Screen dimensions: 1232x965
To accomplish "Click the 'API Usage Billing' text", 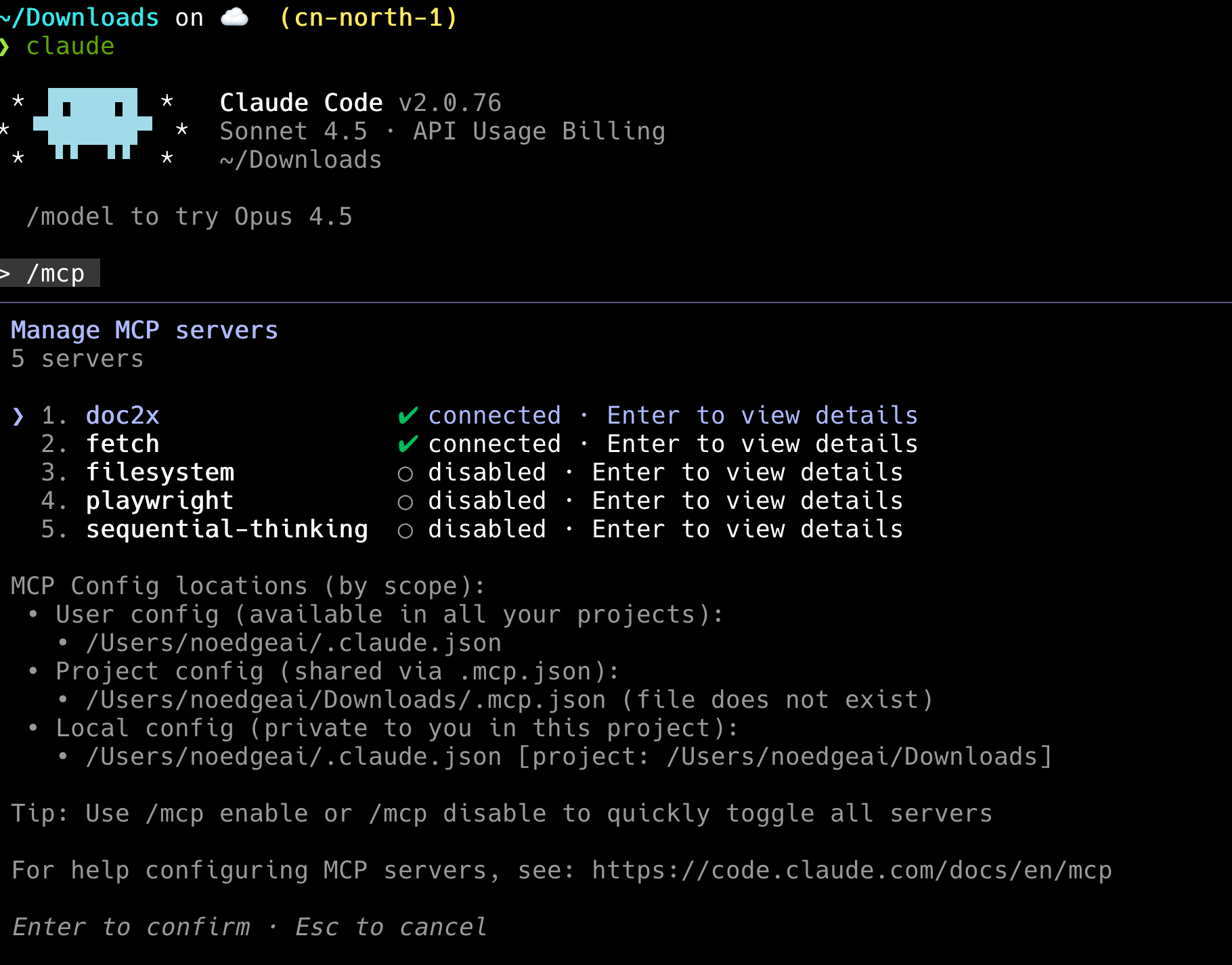I will click(540, 131).
